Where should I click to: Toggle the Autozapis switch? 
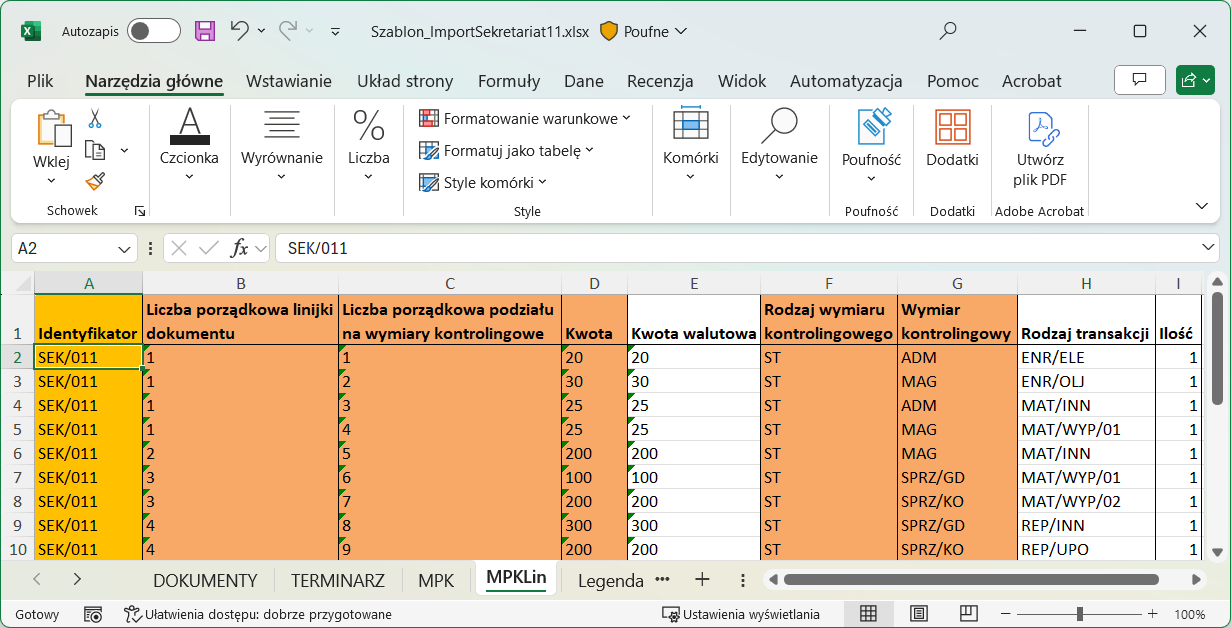coord(153,31)
